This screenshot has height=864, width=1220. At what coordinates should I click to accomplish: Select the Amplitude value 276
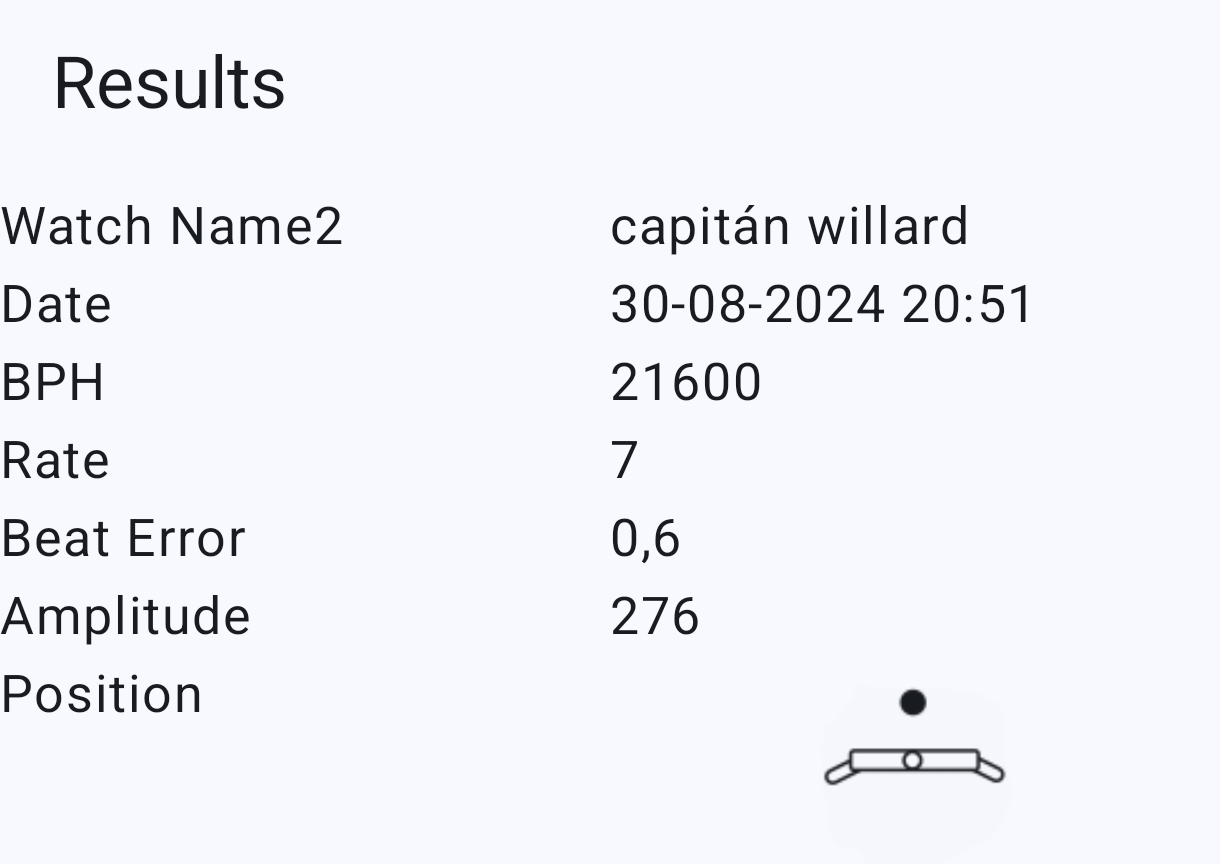click(x=654, y=616)
